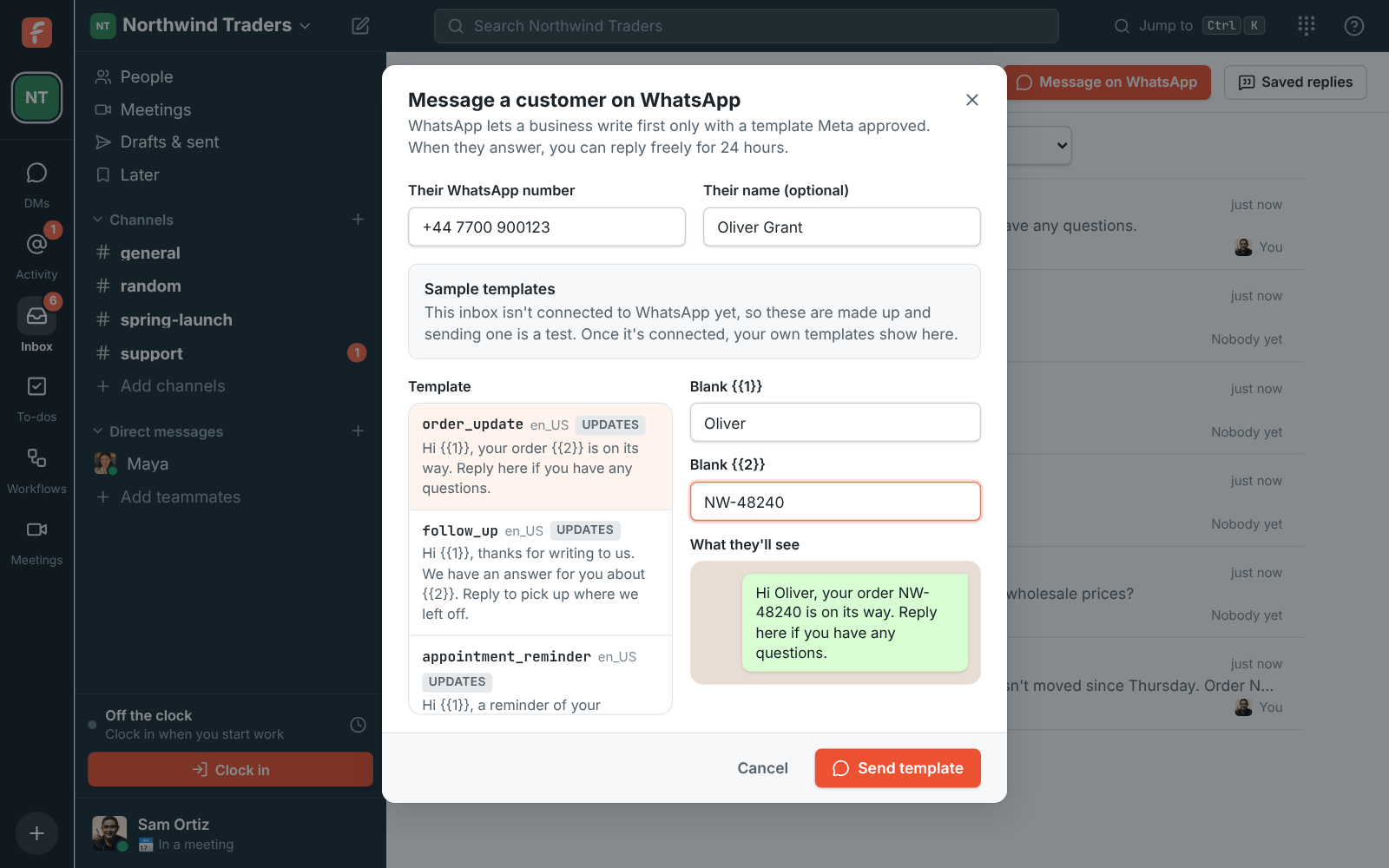Viewport: 1389px width, 868px height.
Task: Click the Send template button
Action: pyautogui.click(x=898, y=768)
